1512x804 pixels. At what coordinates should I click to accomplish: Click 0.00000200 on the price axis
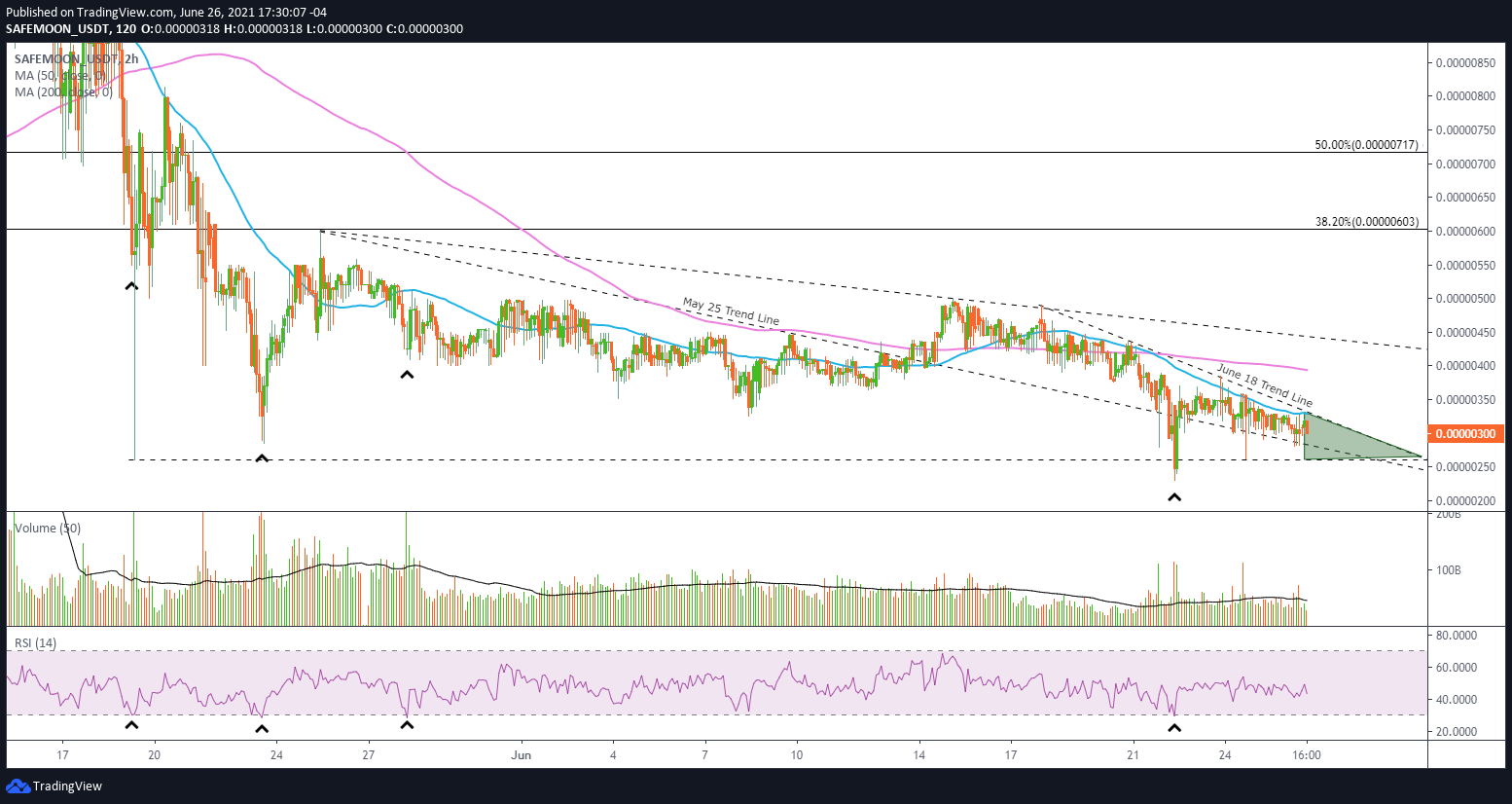1465,501
